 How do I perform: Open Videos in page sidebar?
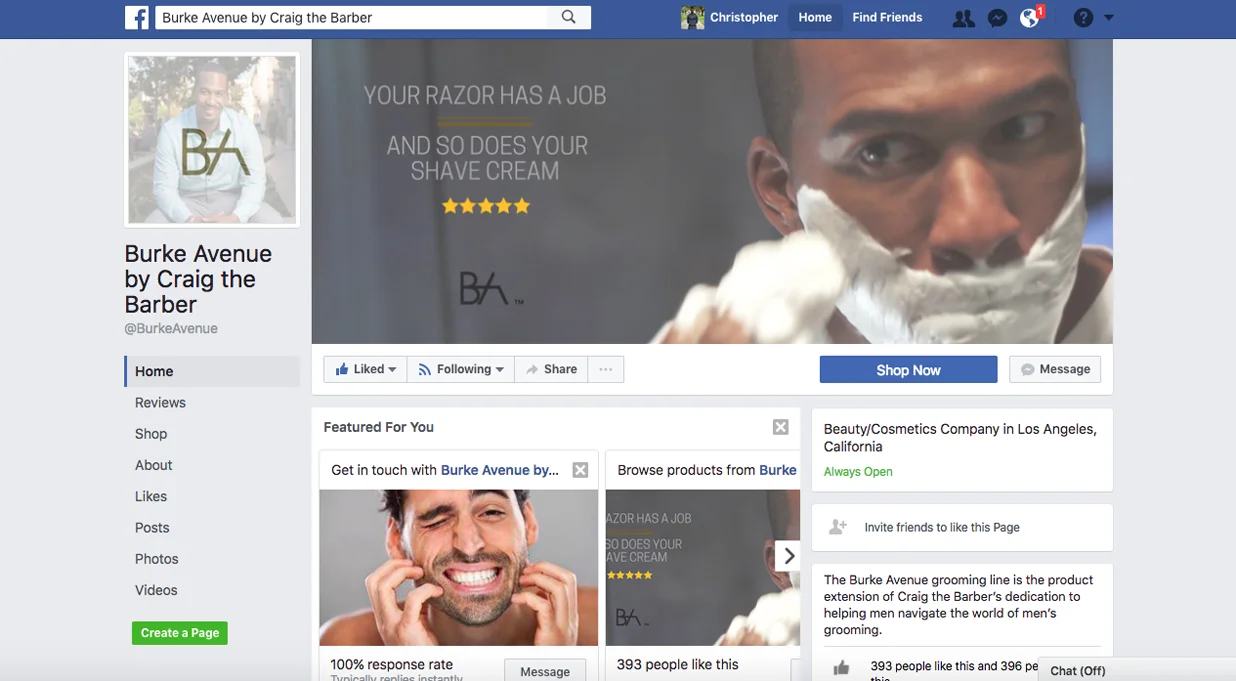[156, 590]
